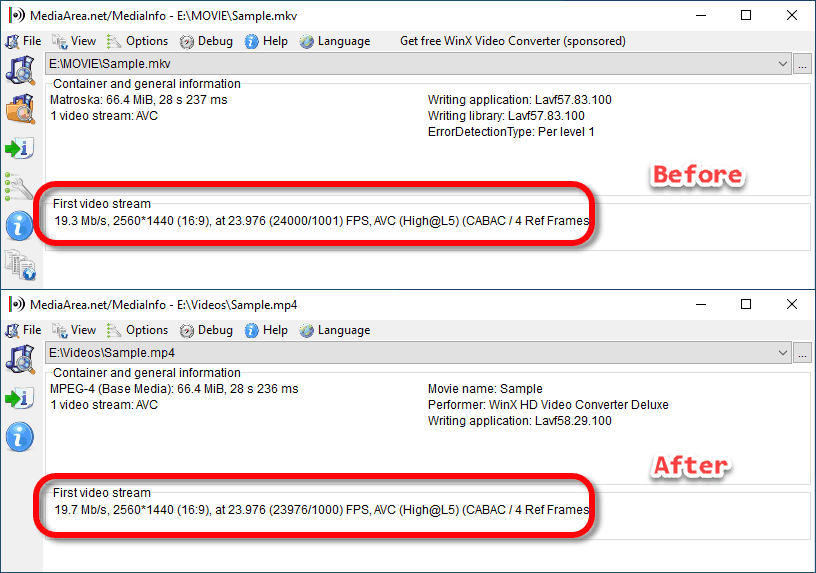Click 'Performer: WinX HD Video Converter Deluxe' text
816x573 pixels.
(548, 405)
